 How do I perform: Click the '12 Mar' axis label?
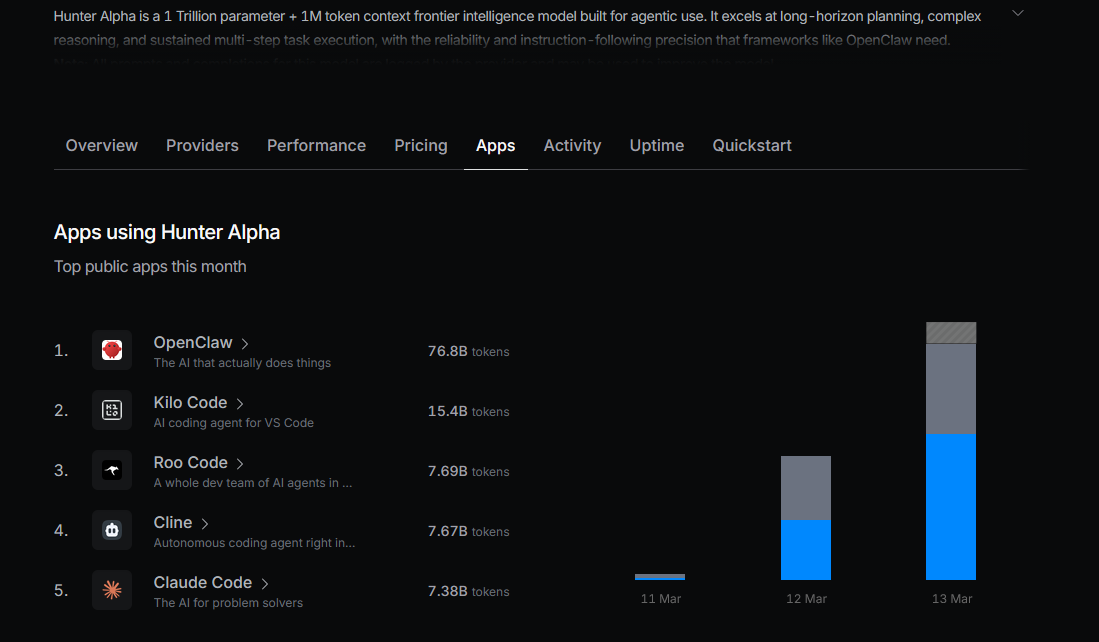pyautogui.click(x=806, y=599)
